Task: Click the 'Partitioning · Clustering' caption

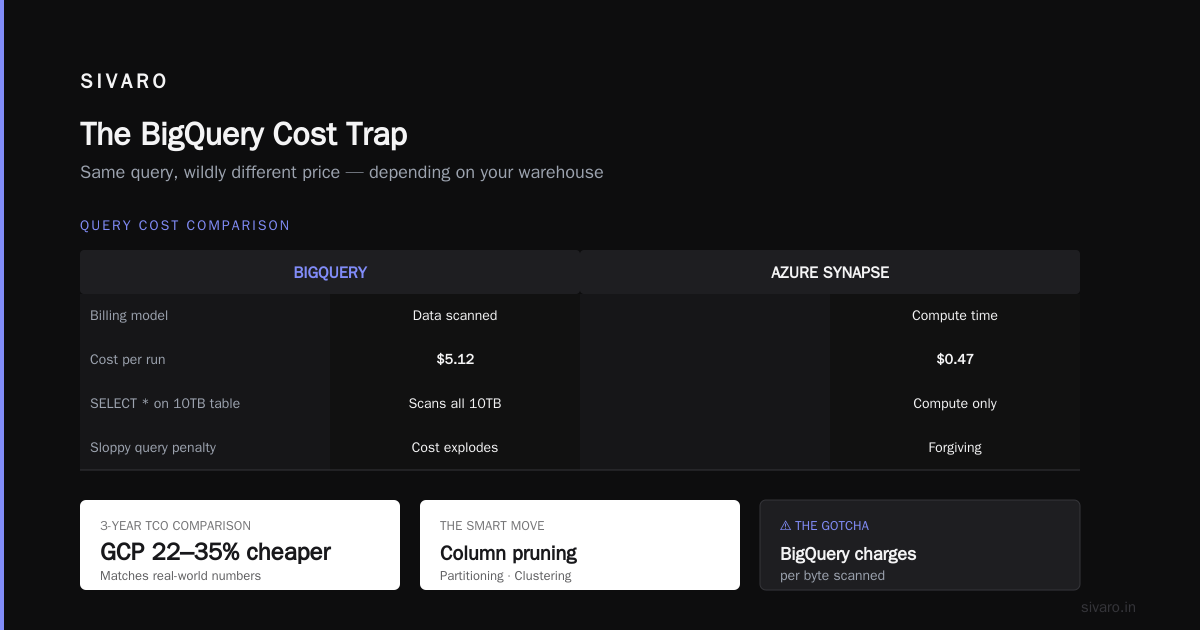Action: point(505,575)
